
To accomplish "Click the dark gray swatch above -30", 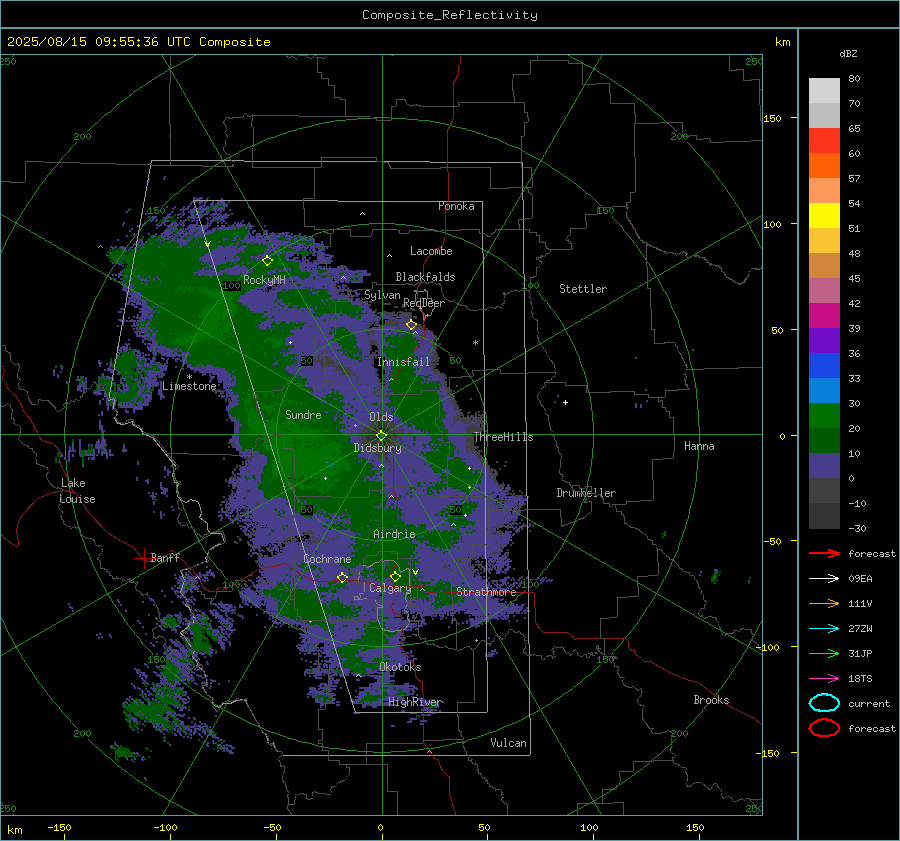I will (824, 516).
